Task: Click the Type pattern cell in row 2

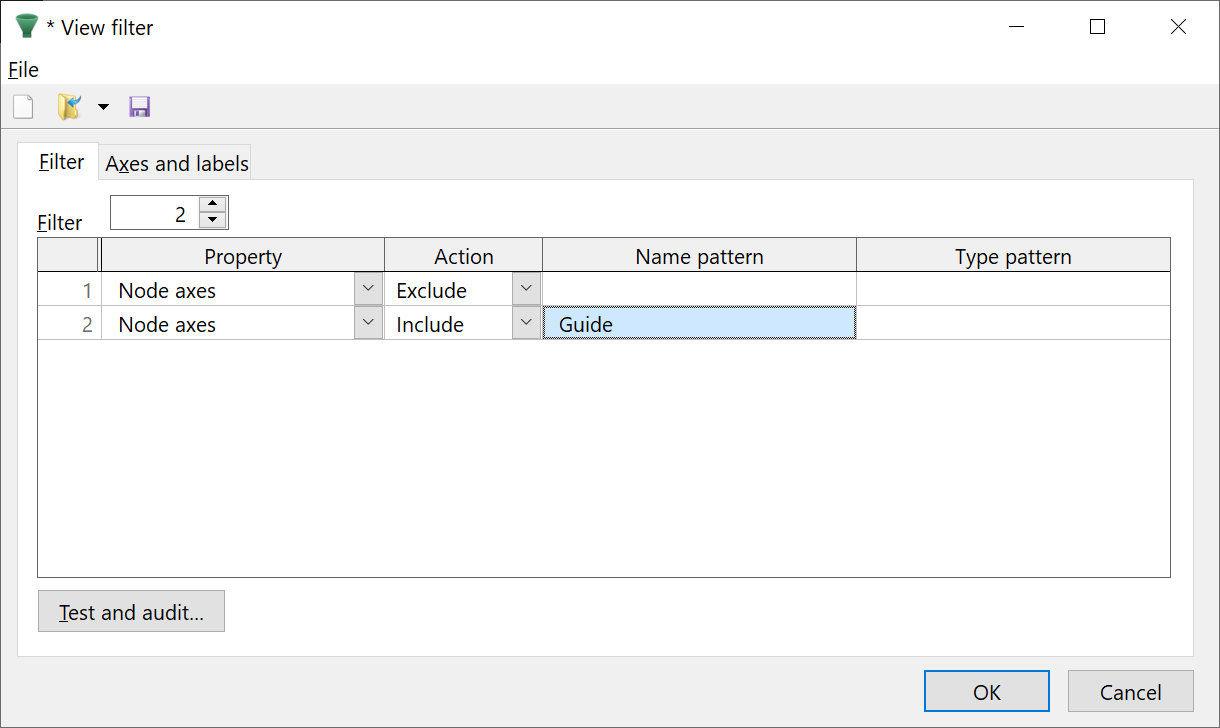Action: coord(1012,324)
